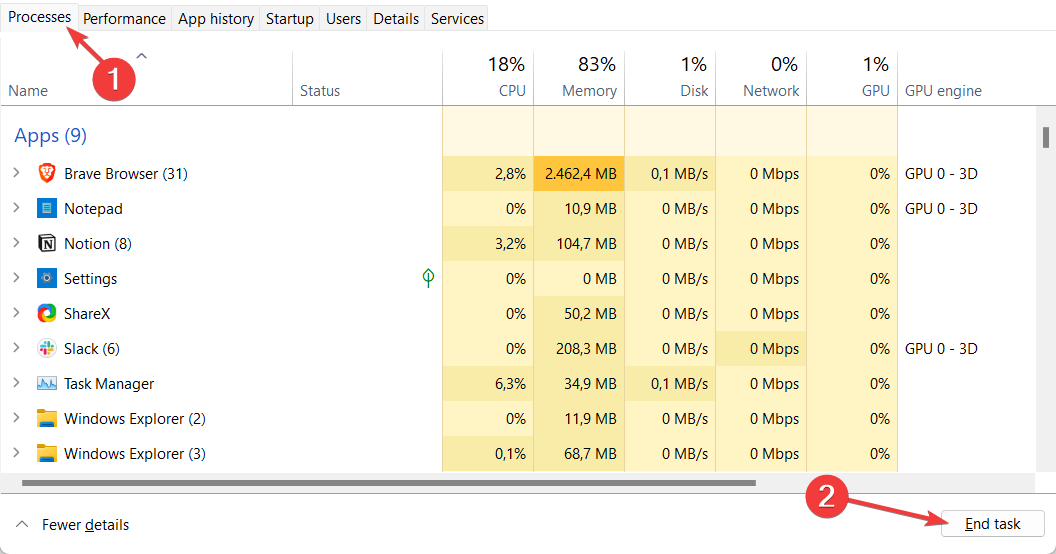Expand the Notepad process row
This screenshot has width=1056, height=554.
(16, 208)
